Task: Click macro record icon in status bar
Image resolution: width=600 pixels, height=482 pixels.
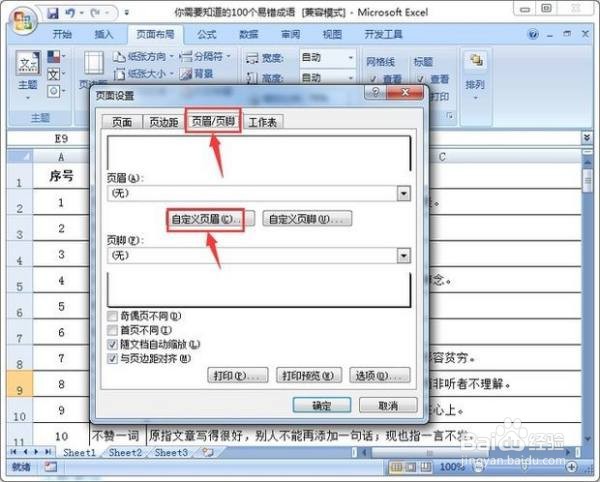Action: 51,467
